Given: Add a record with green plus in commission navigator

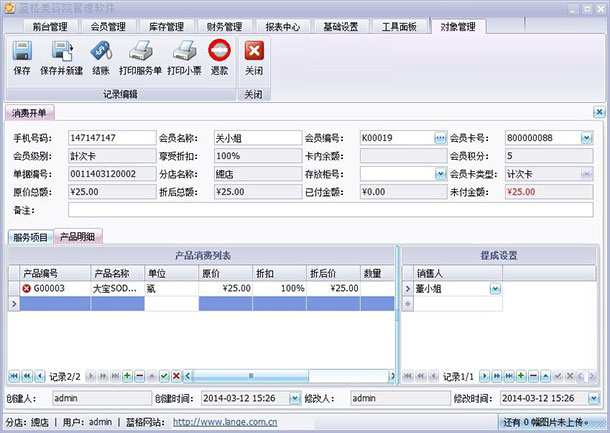Looking at the screenshot, I should [x=521, y=376].
